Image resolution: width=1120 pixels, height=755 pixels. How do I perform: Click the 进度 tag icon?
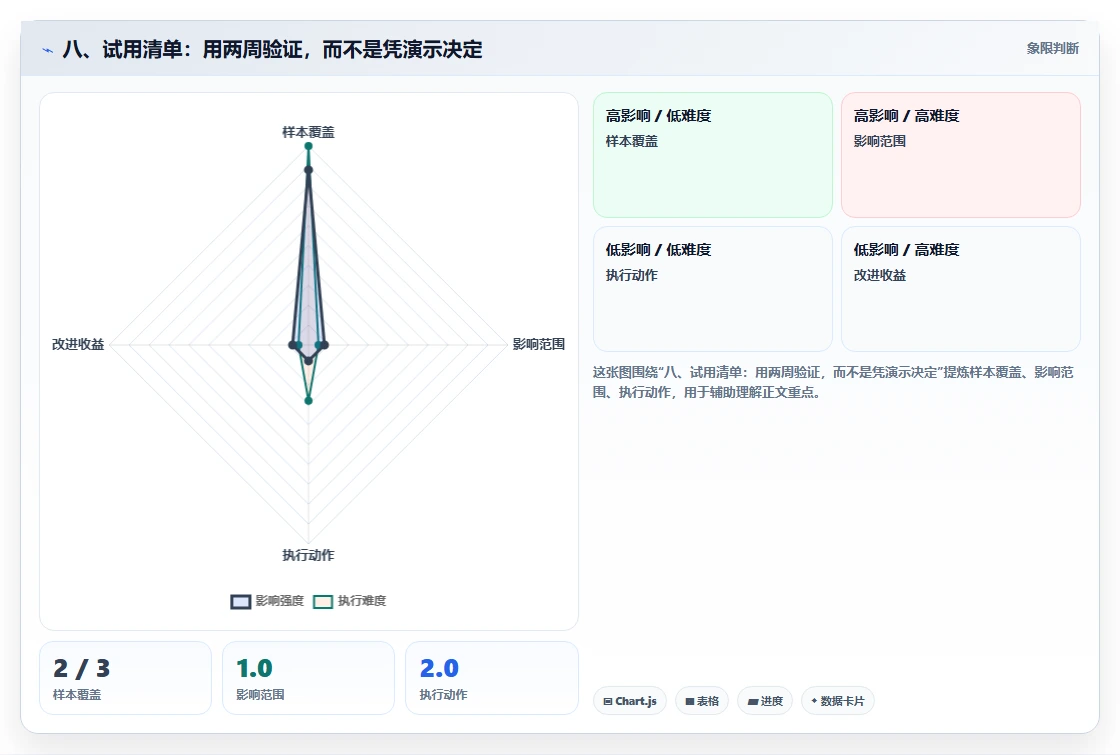752,701
